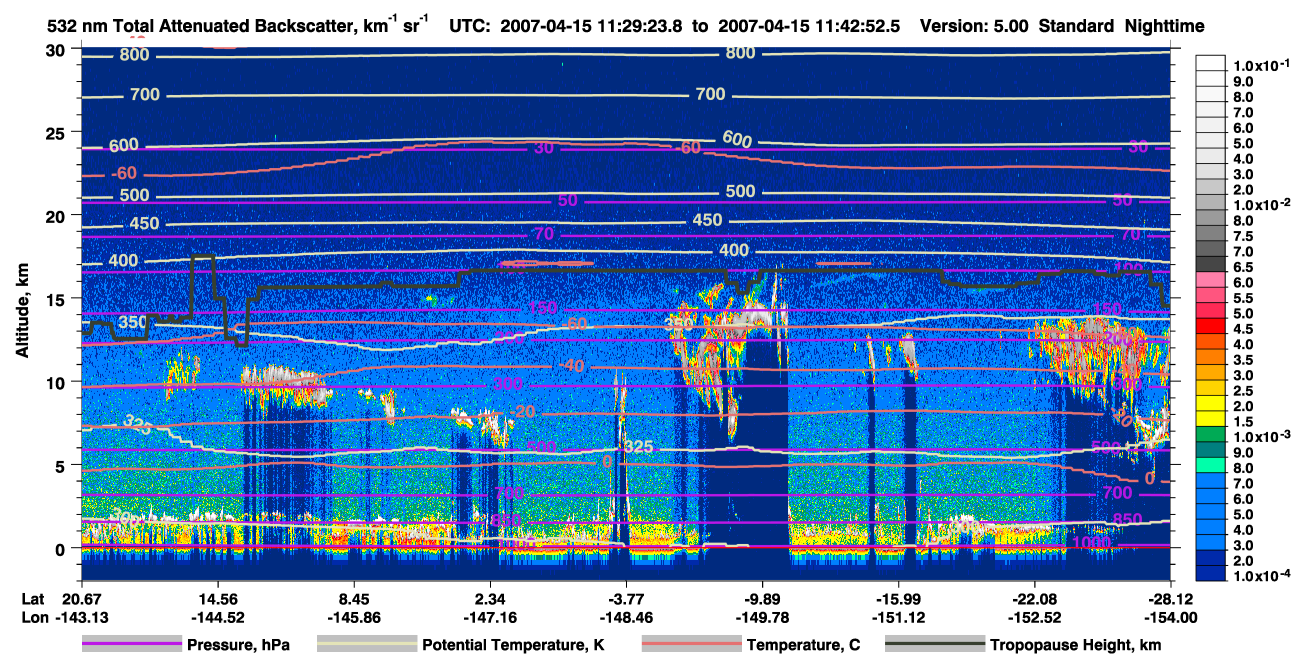Viewport: 1300px width, 667px height.
Task: Click latitude tick value -9.89
Action: [764, 598]
